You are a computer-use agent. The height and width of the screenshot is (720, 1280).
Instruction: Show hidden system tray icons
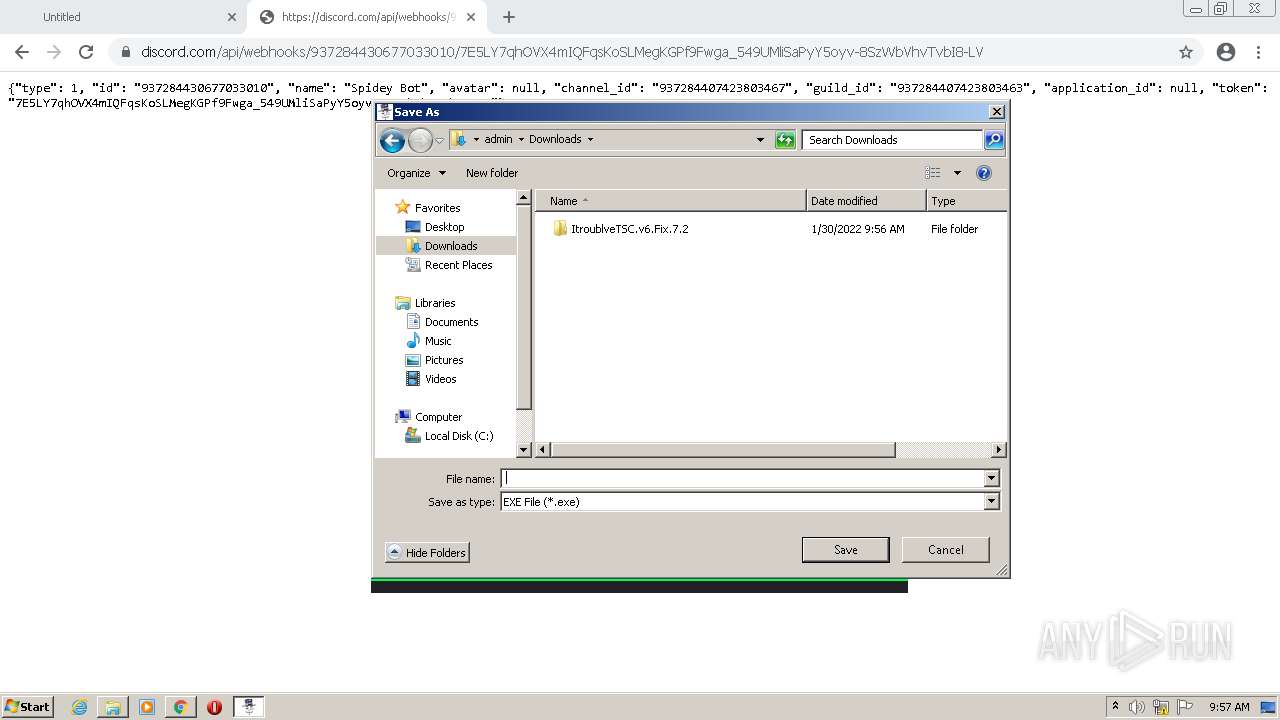pos(1115,707)
